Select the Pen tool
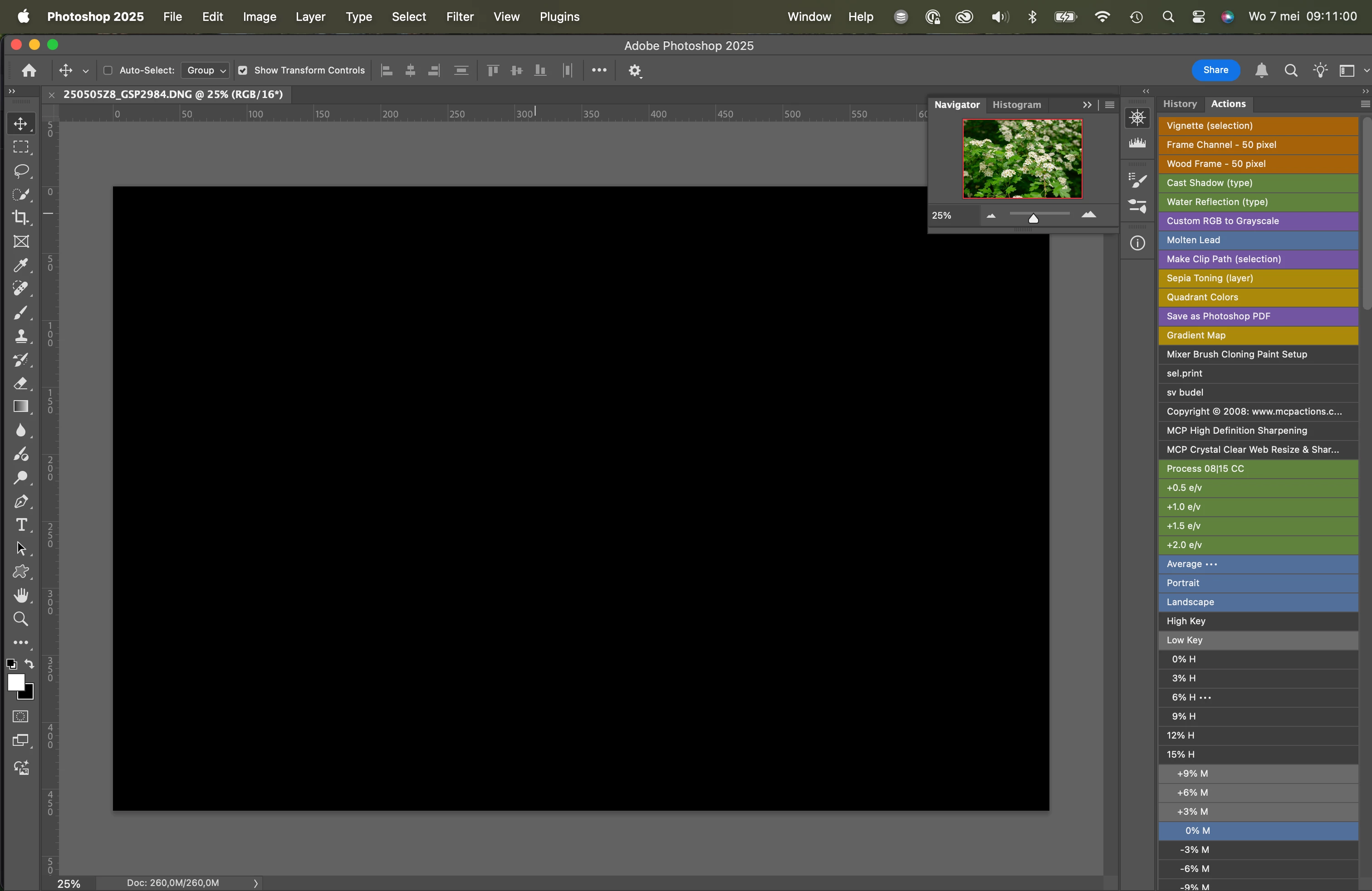 click(x=21, y=501)
